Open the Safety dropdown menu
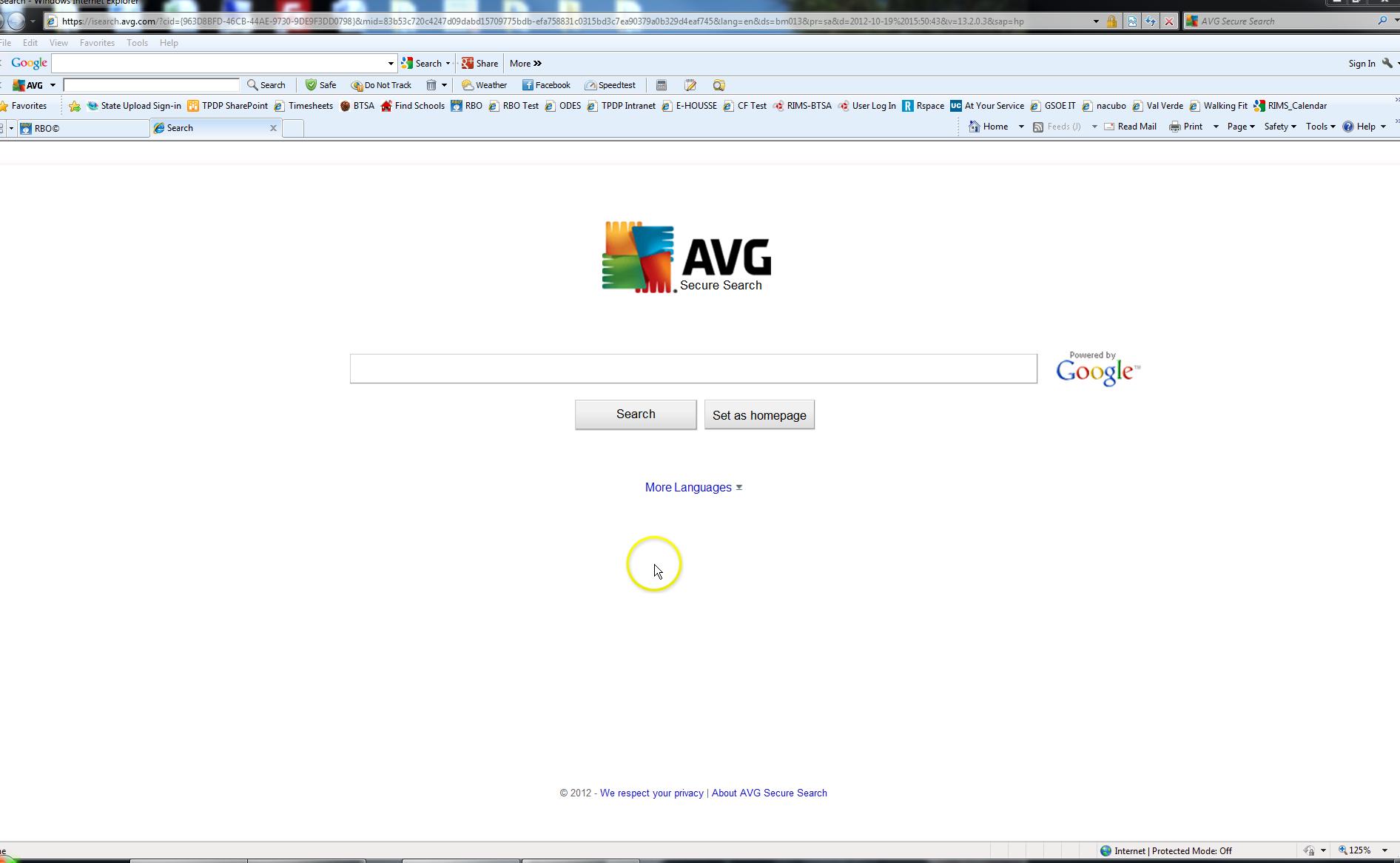This screenshot has width=1400, height=863. pos(1279,127)
